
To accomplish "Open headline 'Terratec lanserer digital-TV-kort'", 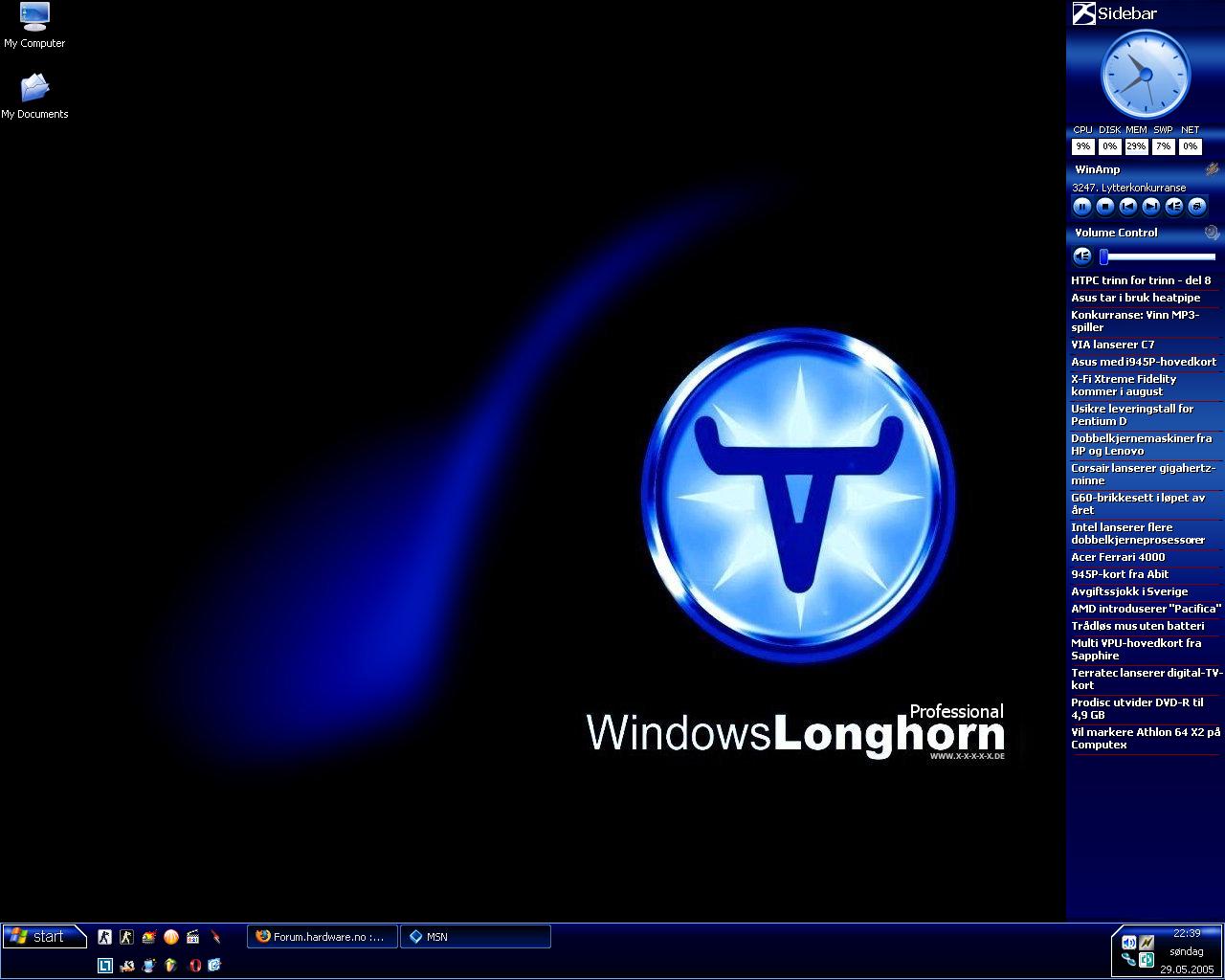I will click(x=1147, y=679).
